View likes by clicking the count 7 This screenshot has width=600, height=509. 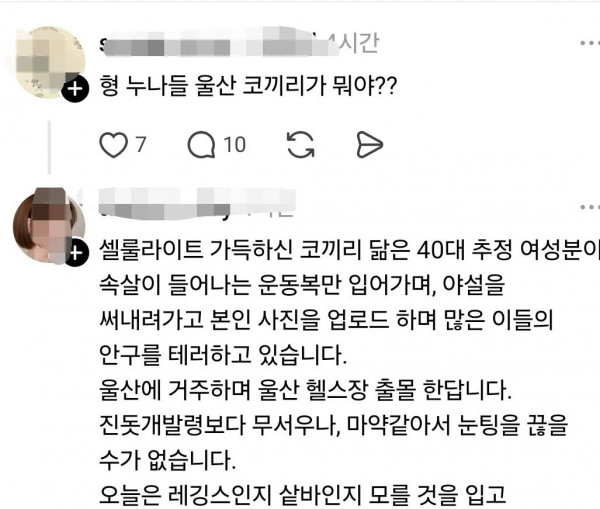click(x=140, y=145)
